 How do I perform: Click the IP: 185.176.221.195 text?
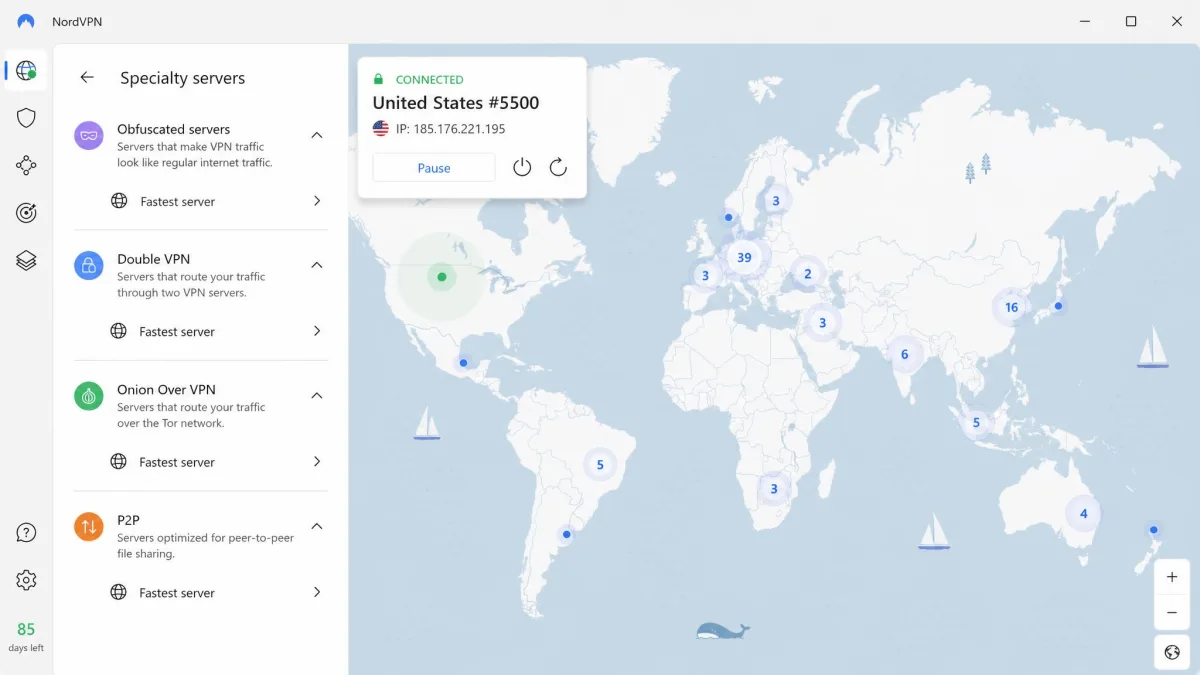[450, 129]
